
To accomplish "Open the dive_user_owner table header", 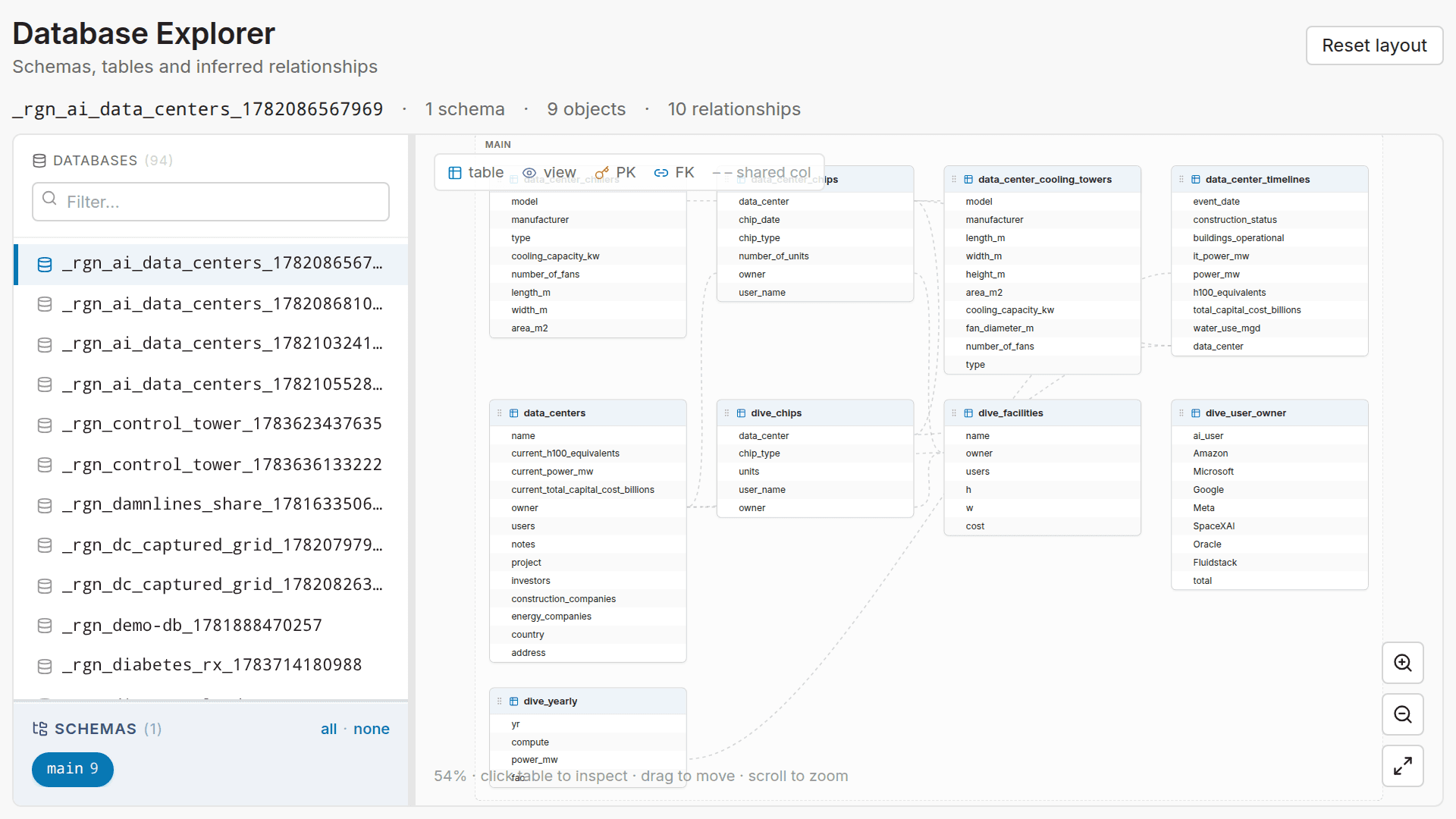I will click(1269, 413).
